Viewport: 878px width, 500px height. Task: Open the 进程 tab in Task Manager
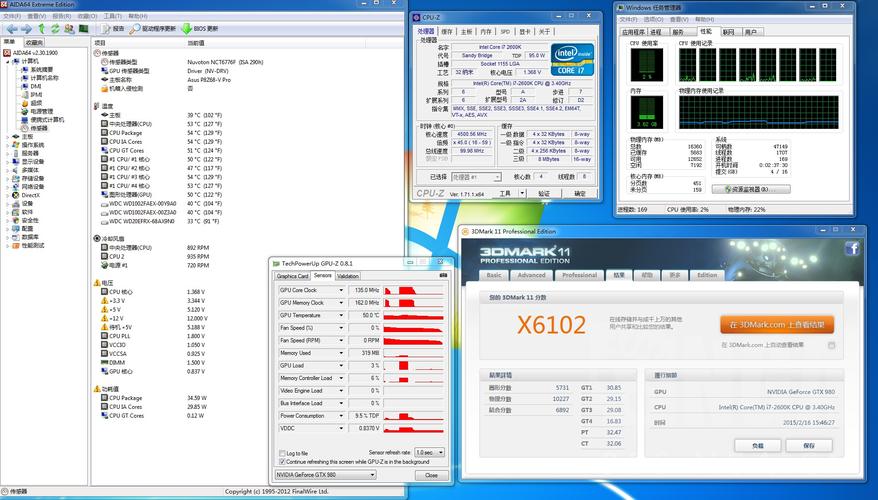coord(656,32)
